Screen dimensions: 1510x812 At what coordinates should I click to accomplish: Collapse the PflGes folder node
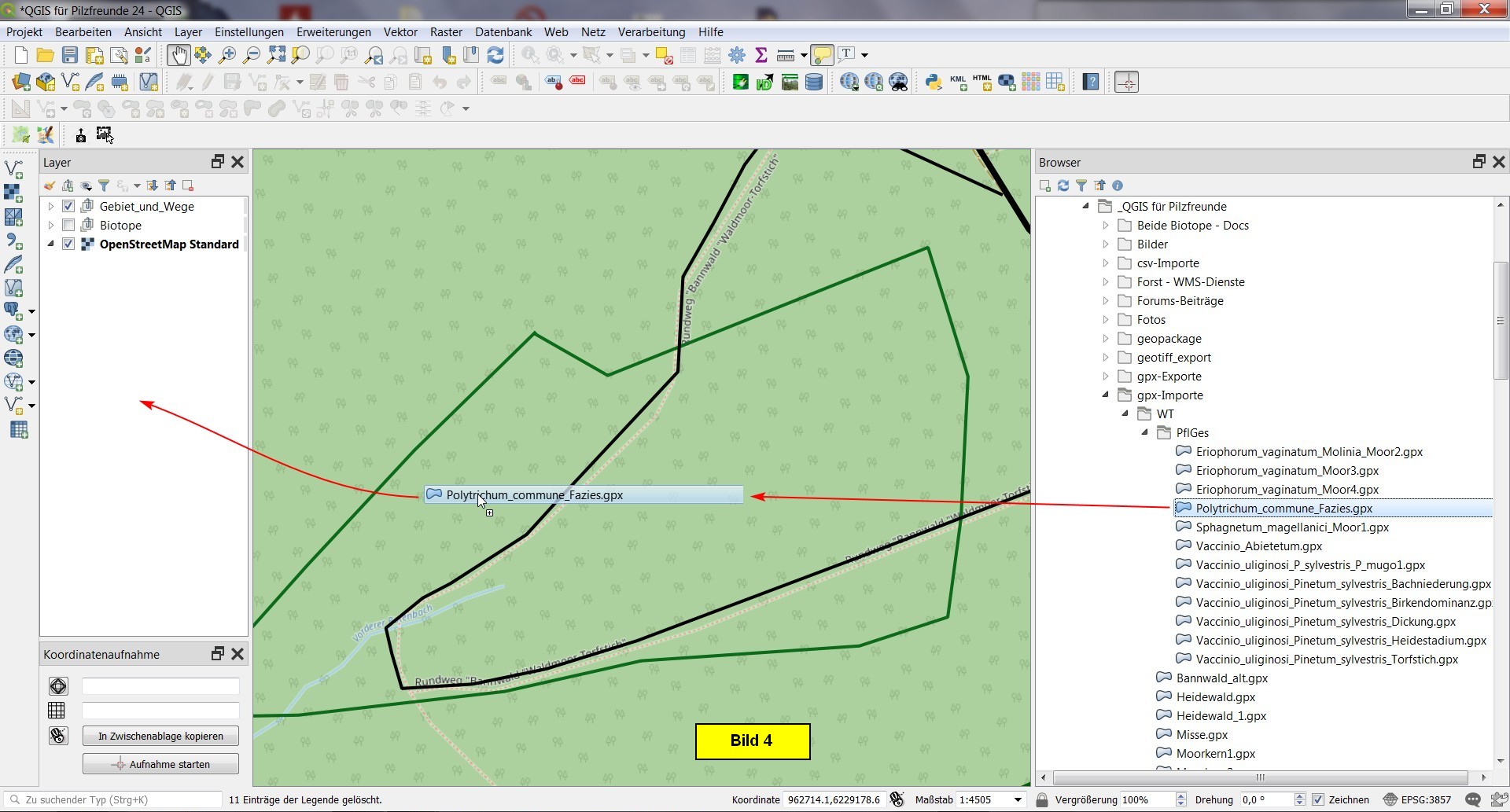[x=1145, y=432]
